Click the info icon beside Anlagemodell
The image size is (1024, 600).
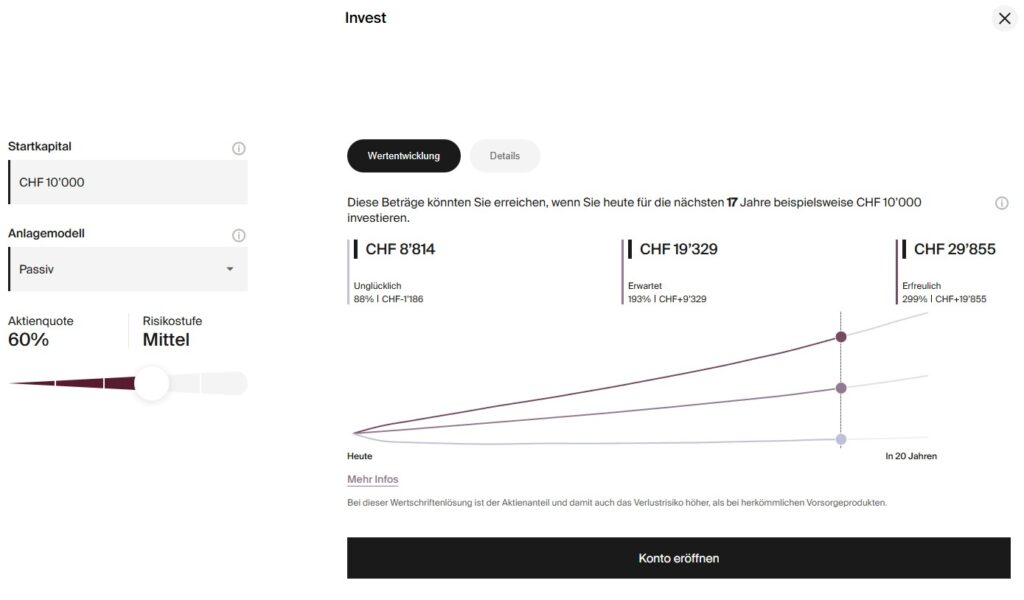point(239,236)
